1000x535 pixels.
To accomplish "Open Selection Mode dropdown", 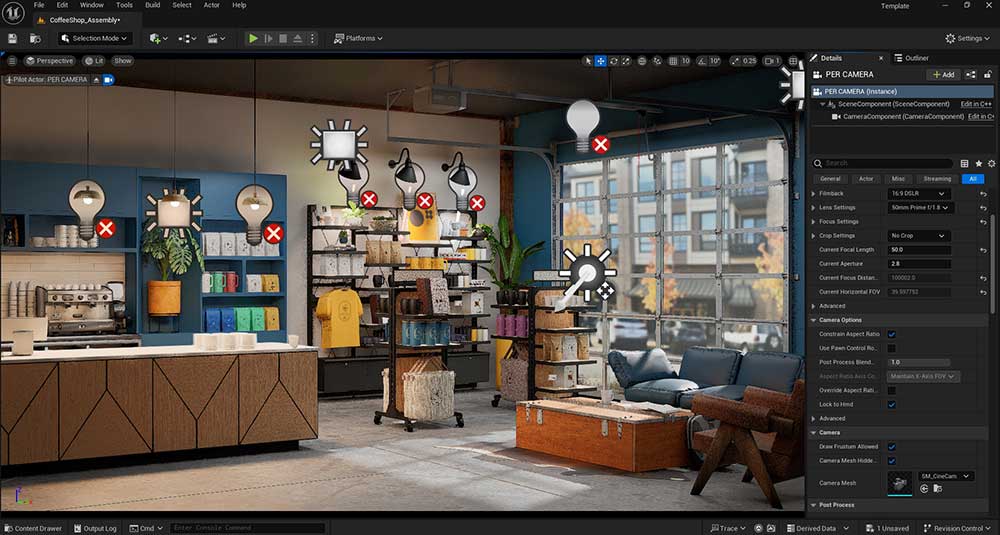I will [95, 38].
